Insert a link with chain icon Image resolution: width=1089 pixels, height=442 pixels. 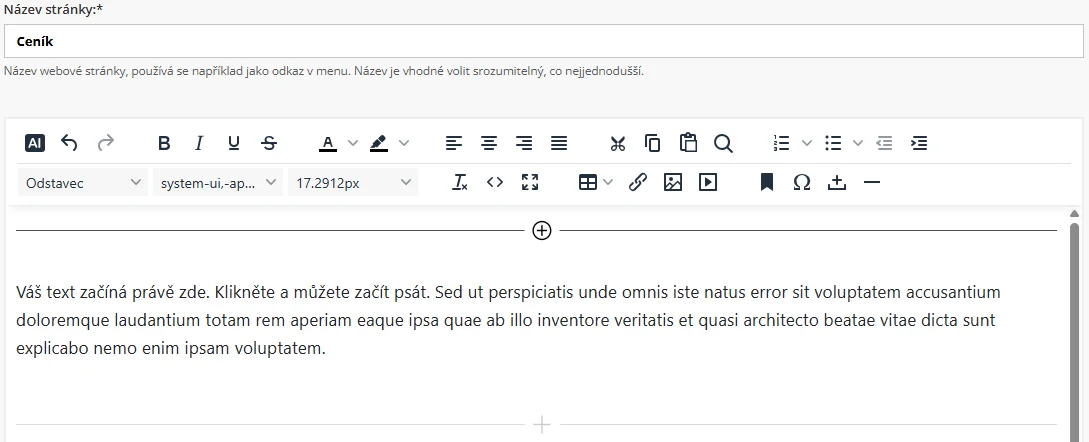point(638,182)
